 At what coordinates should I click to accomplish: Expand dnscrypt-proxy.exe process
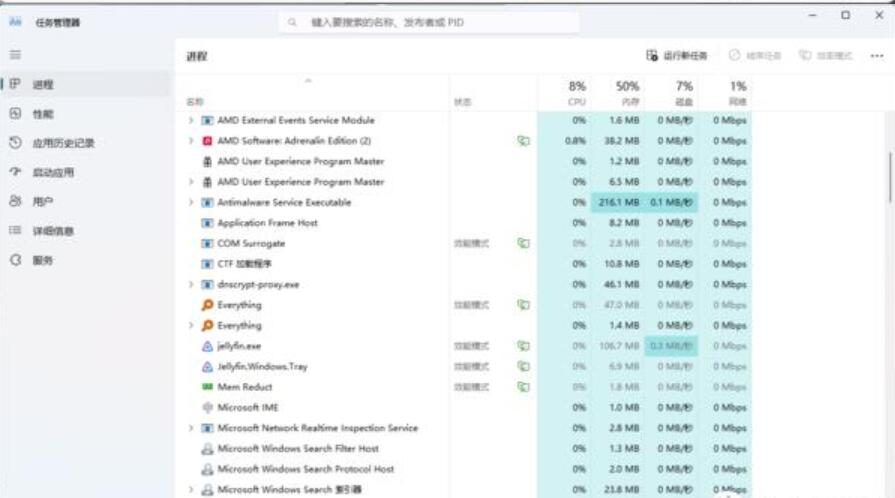point(191,284)
